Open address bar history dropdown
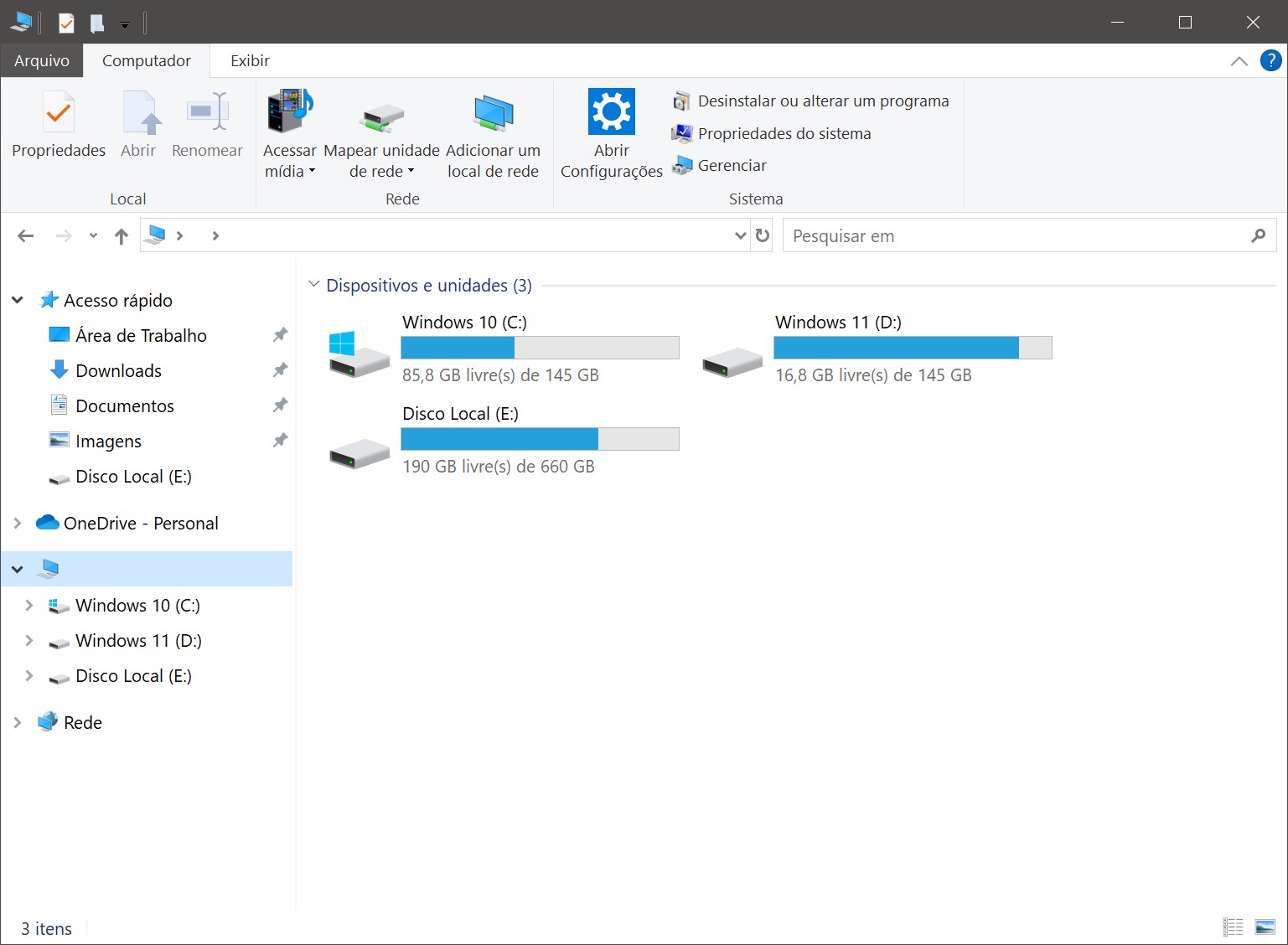The width and height of the screenshot is (1288, 945). point(740,236)
